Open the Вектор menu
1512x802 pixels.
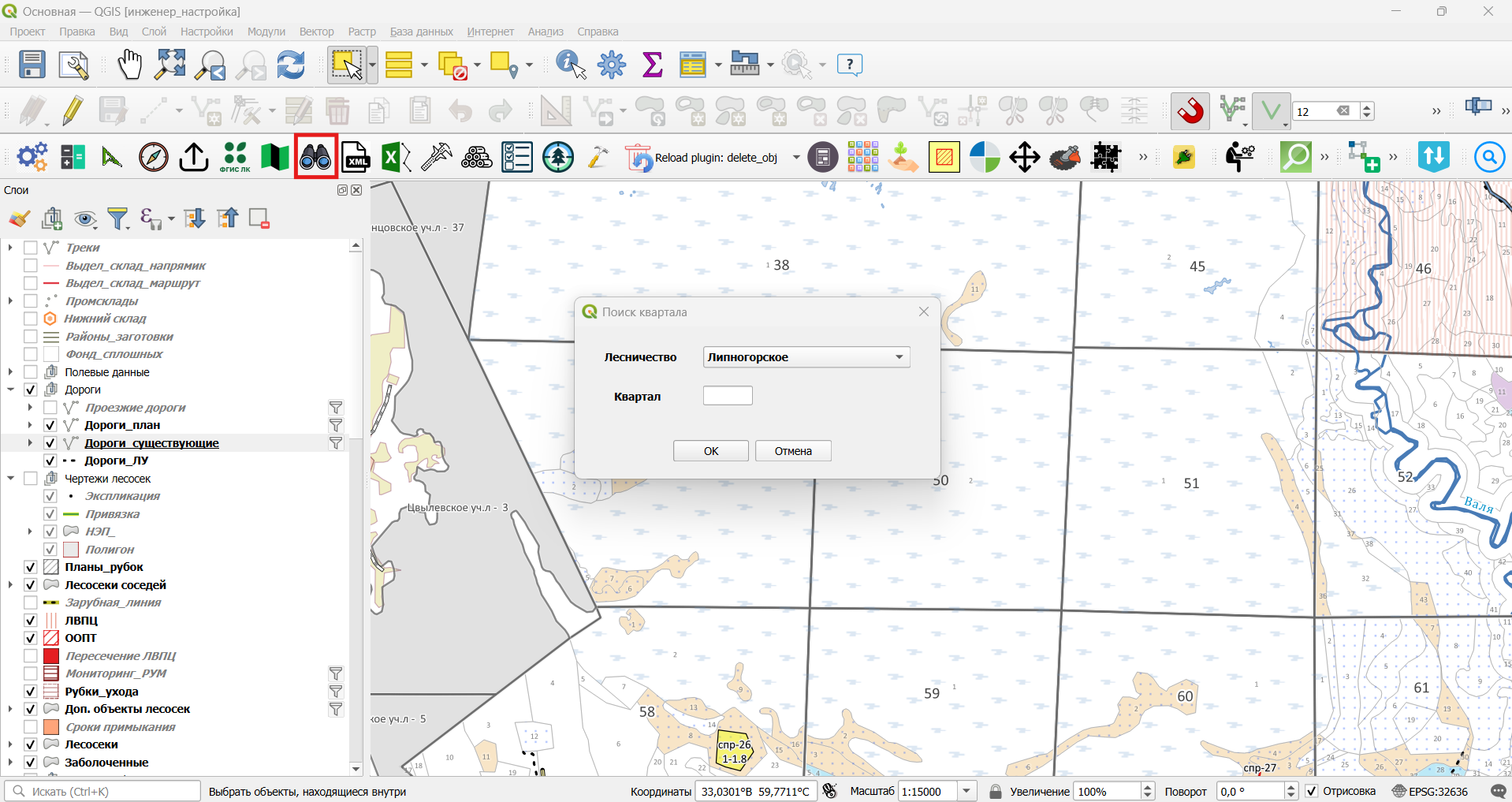(x=317, y=32)
